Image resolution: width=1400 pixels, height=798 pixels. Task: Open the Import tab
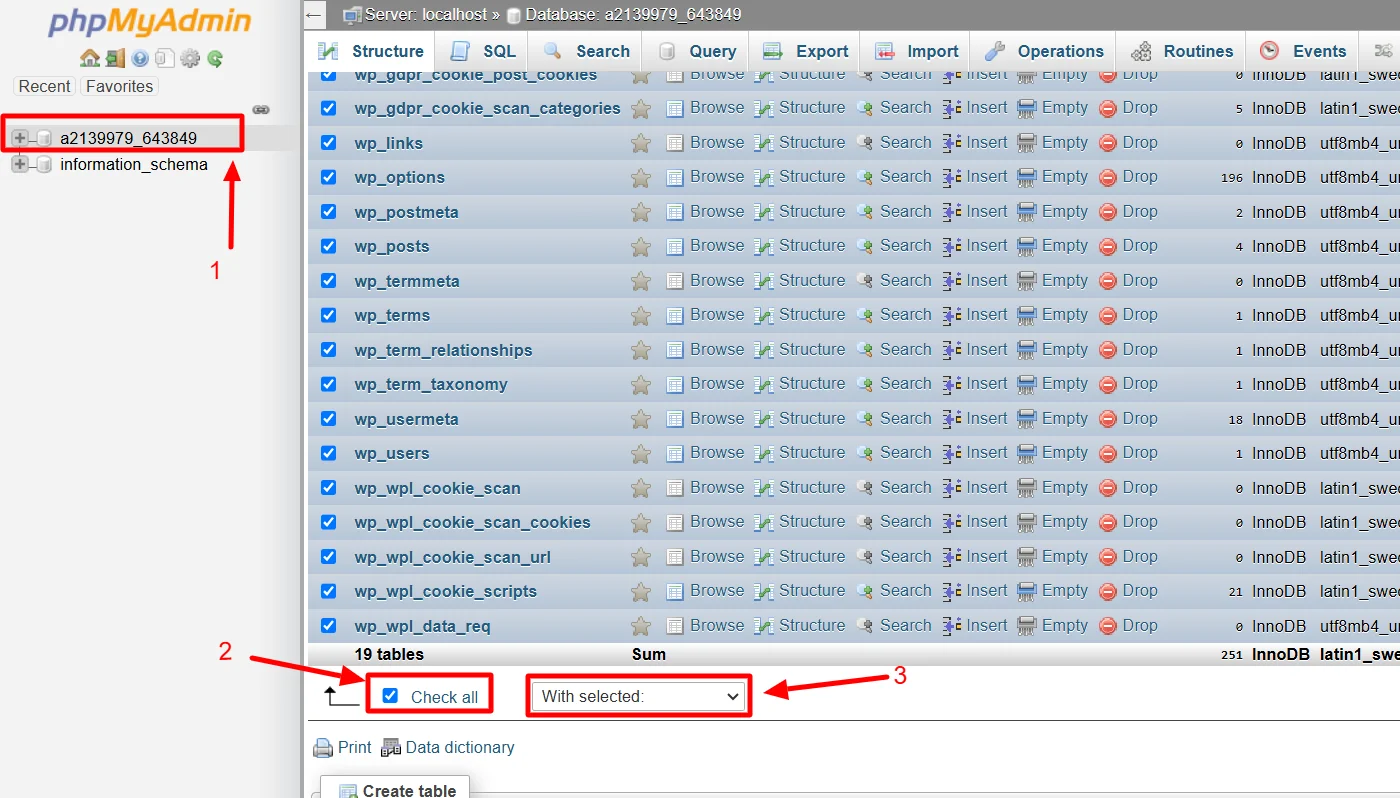coord(917,52)
